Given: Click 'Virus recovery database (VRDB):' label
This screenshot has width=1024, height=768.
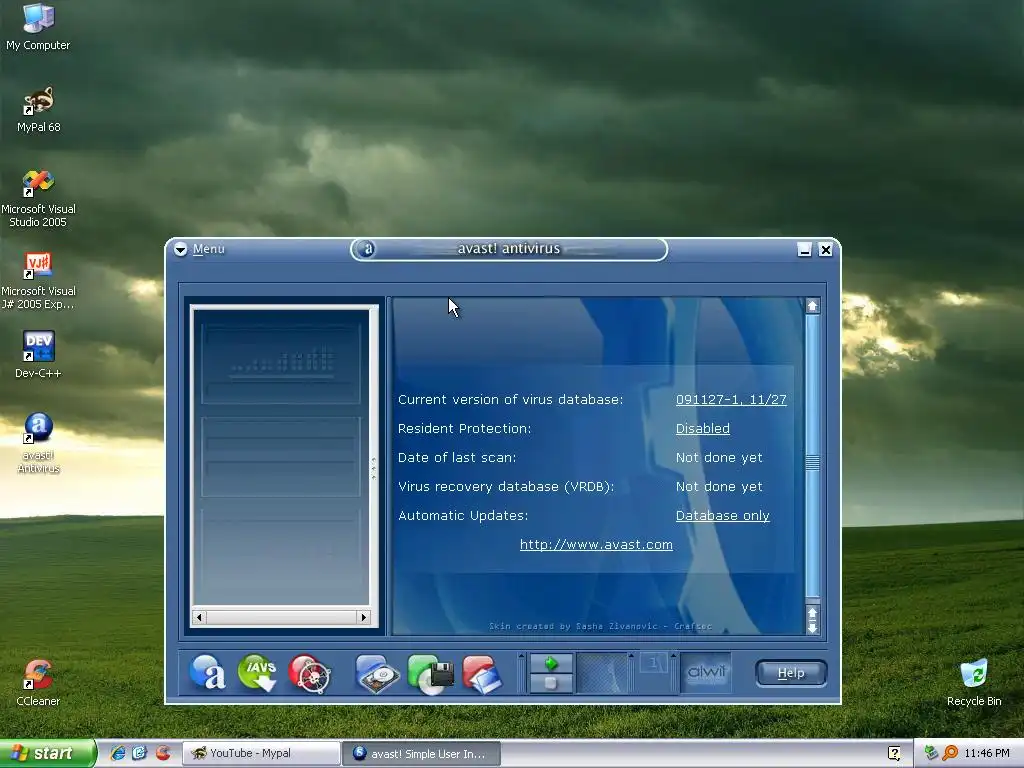Looking at the screenshot, I should coord(506,487).
